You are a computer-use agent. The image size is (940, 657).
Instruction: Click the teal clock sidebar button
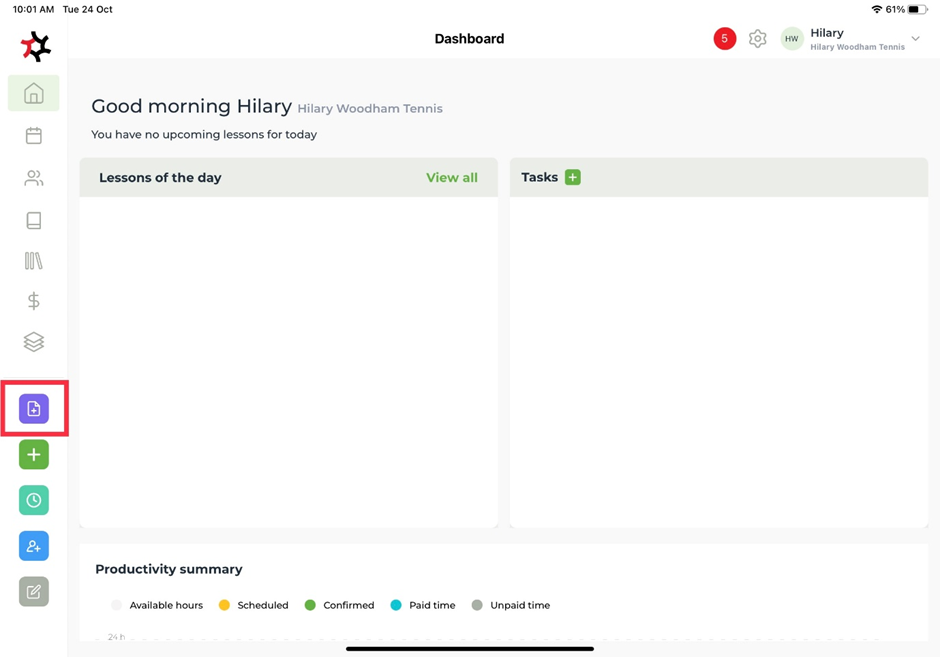pyautogui.click(x=34, y=500)
